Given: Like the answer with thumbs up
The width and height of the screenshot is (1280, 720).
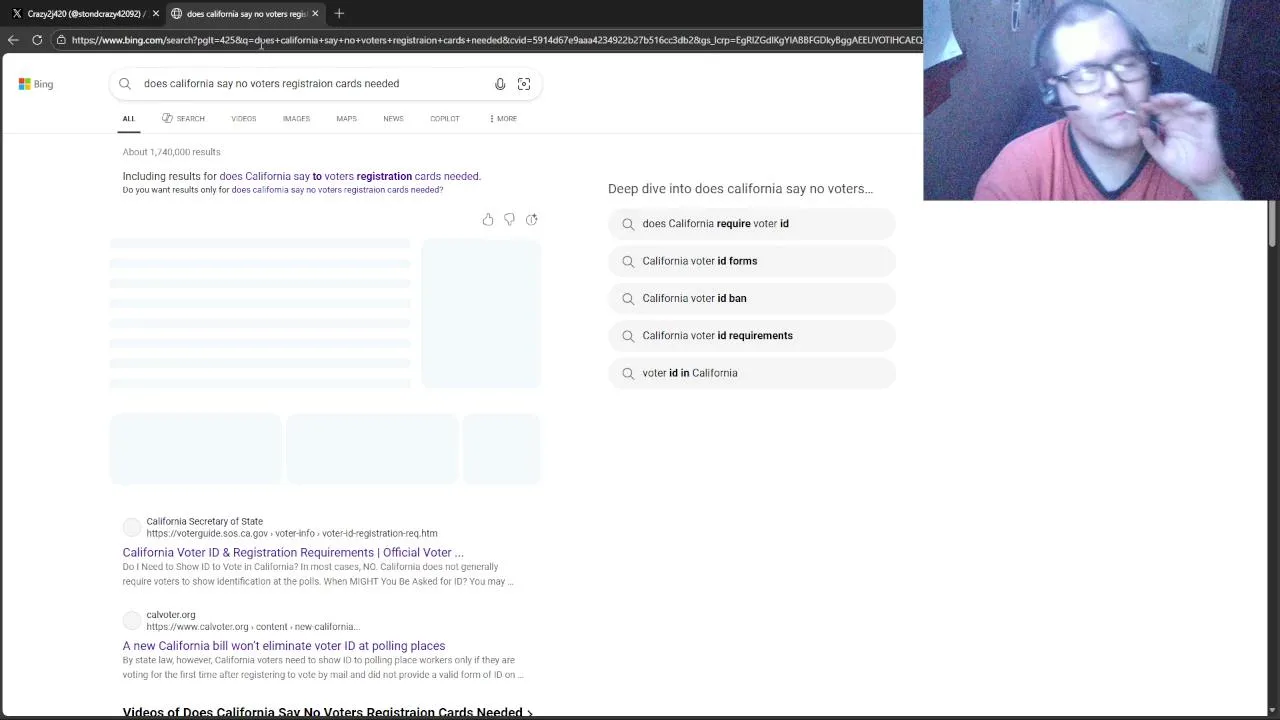Looking at the screenshot, I should pyautogui.click(x=488, y=219).
